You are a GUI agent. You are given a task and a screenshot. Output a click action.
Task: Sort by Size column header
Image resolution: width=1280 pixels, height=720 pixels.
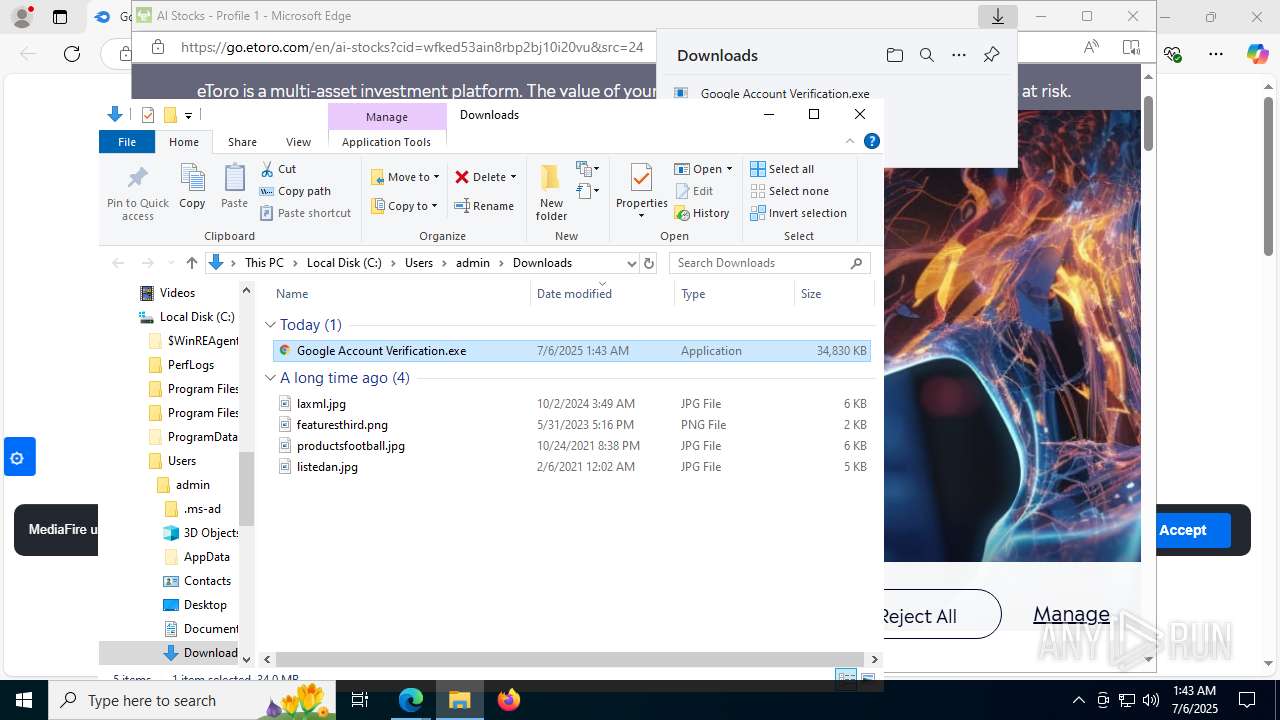click(834, 294)
